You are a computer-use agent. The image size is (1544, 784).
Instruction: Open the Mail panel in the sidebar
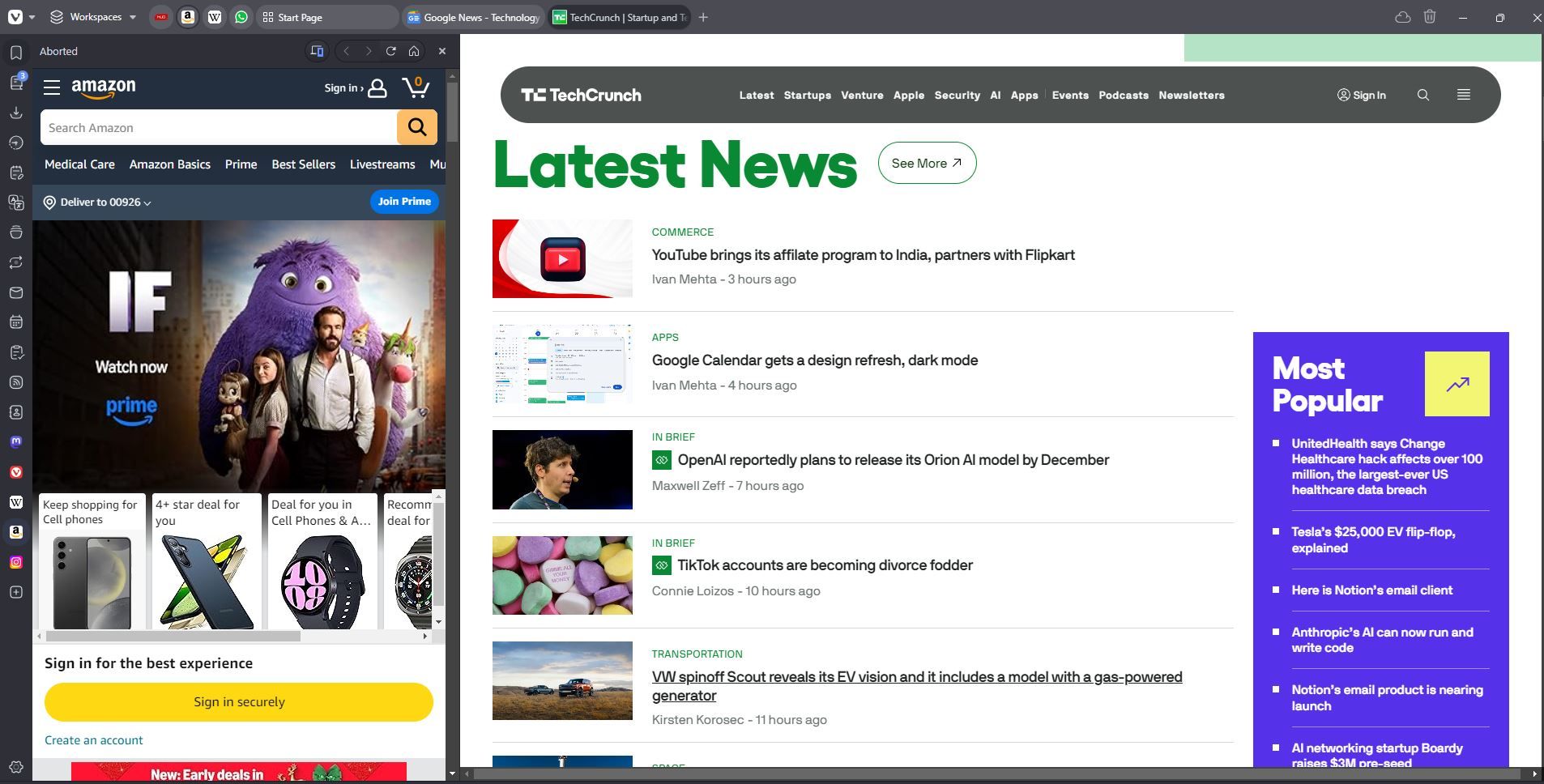pyautogui.click(x=15, y=292)
